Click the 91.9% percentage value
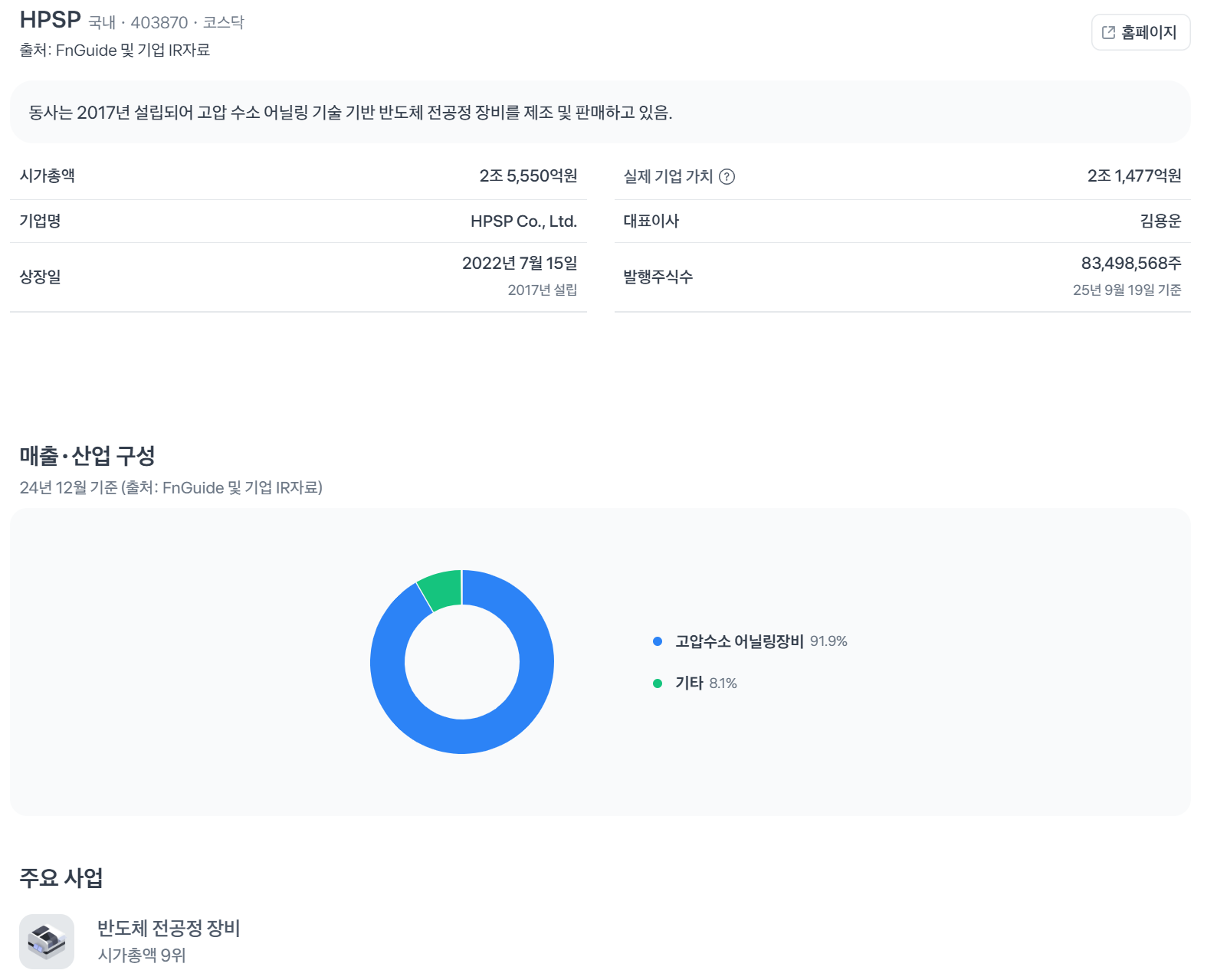The image size is (1217, 980). (828, 641)
